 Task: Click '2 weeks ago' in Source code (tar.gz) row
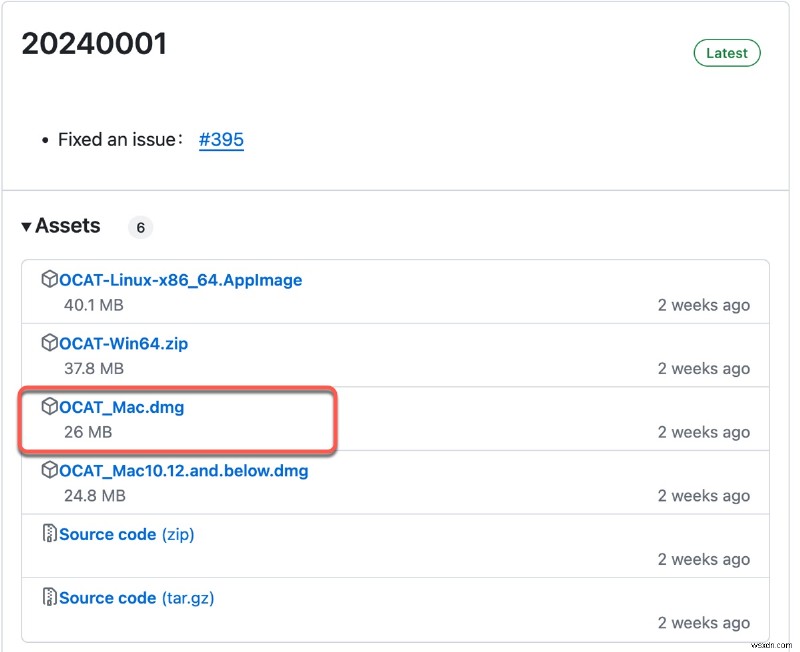[x=704, y=623]
